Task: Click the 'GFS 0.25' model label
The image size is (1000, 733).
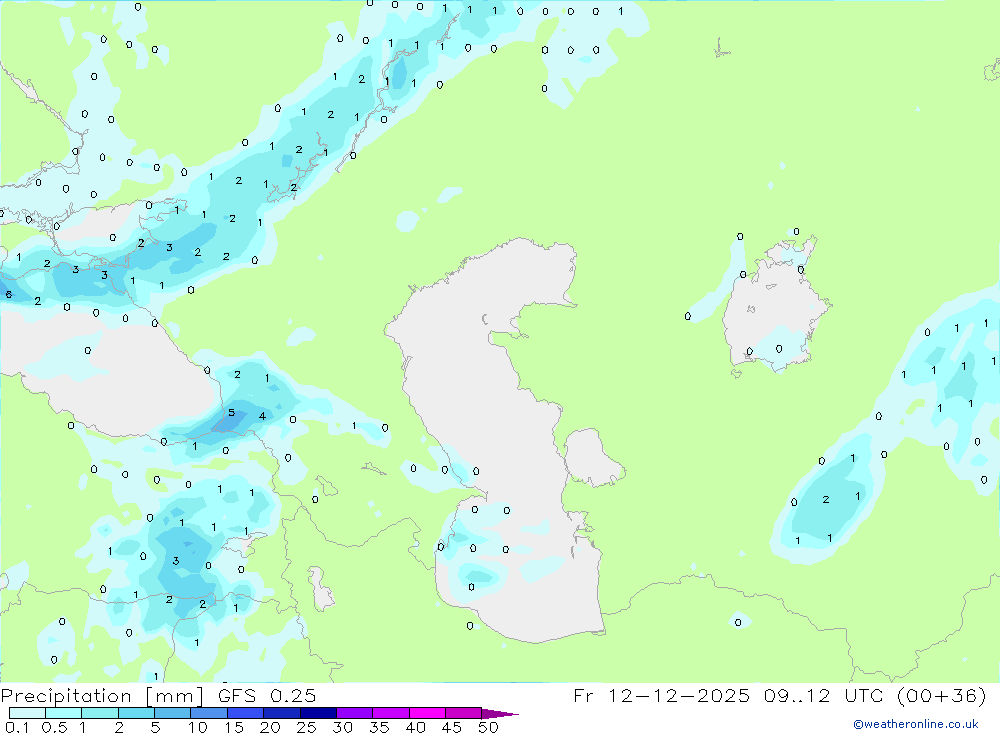Action: click(x=267, y=695)
